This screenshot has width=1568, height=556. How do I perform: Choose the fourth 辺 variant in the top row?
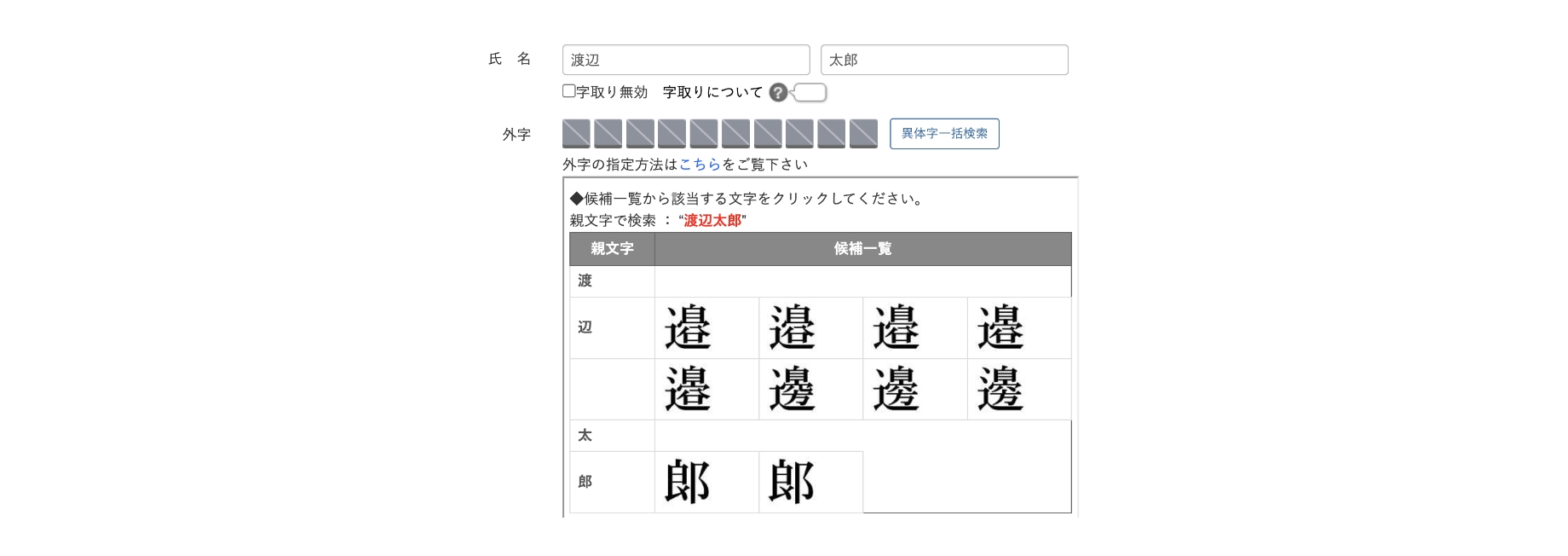(x=1000, y=327)
